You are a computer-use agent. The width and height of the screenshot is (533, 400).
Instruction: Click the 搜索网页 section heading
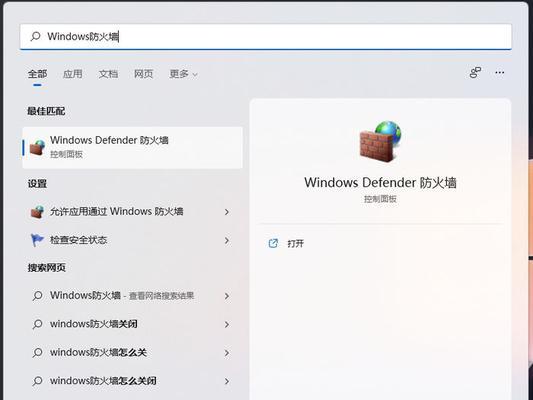[x=47, y=268]
